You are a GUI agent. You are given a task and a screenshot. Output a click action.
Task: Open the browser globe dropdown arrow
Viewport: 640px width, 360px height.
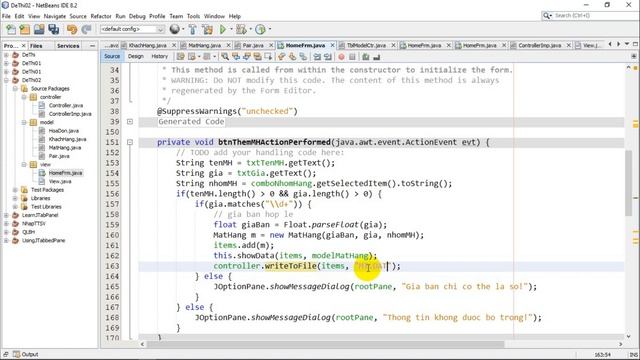[182, 29]
